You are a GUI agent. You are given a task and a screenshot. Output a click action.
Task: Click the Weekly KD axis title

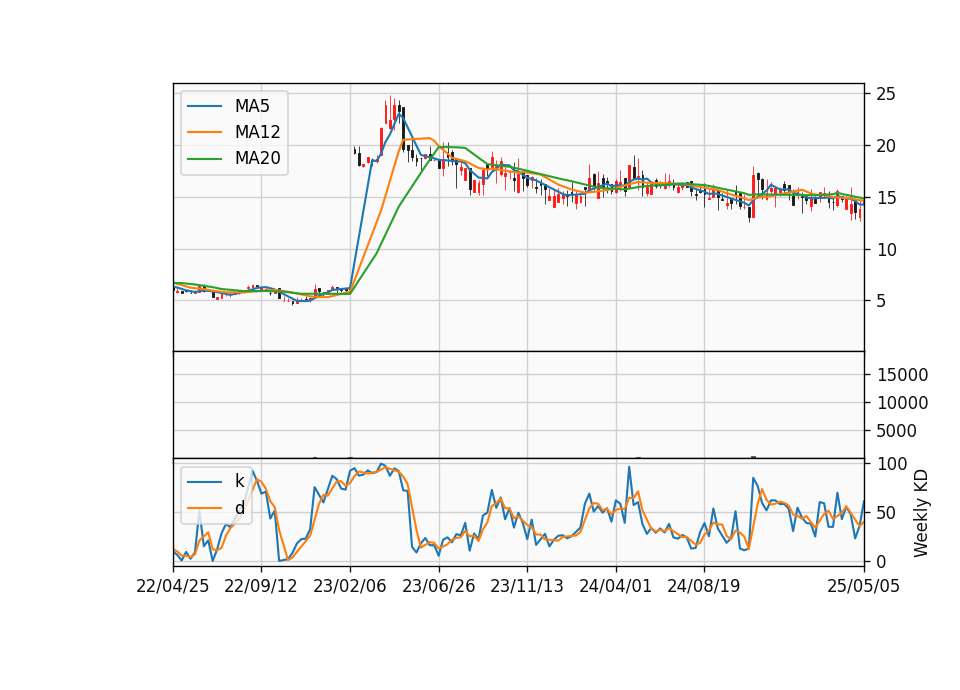[x=921, y=513]
